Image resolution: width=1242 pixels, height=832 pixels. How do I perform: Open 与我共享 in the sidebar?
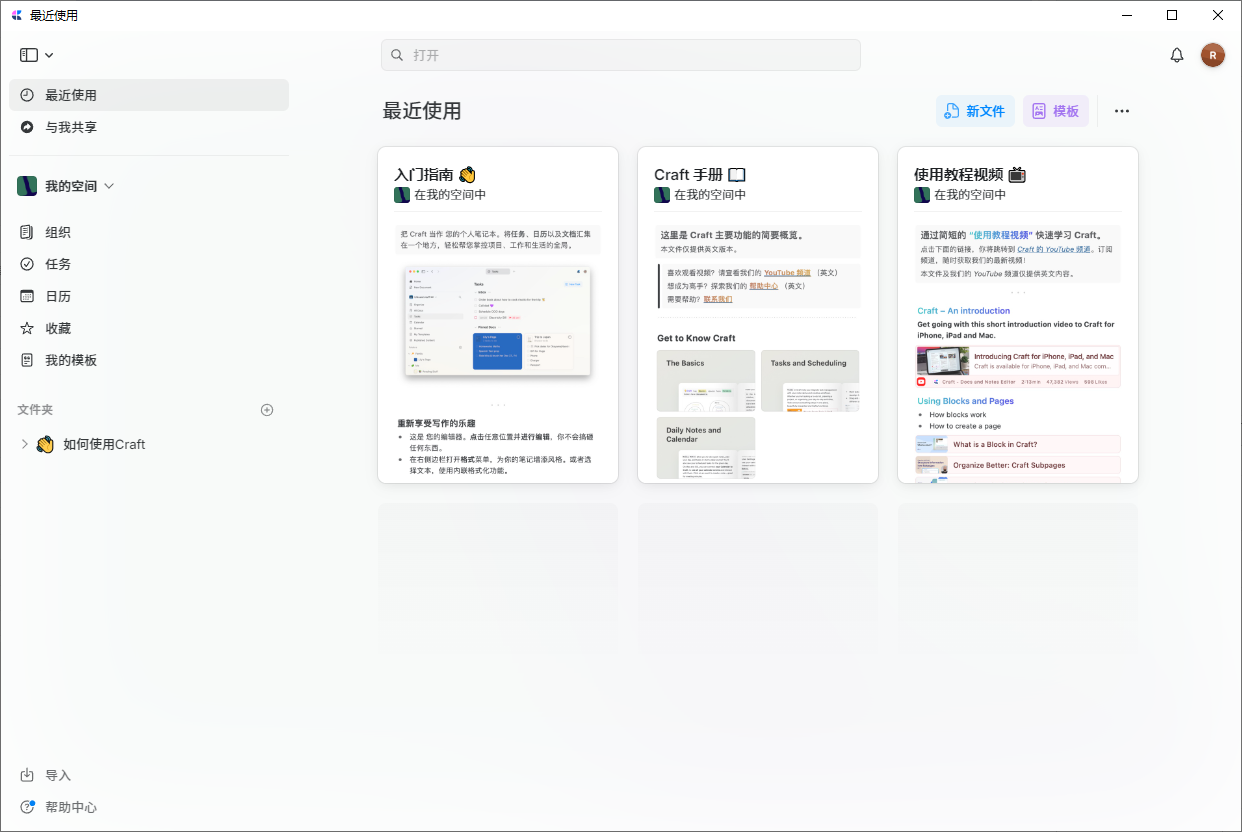(x=149, y=127)
